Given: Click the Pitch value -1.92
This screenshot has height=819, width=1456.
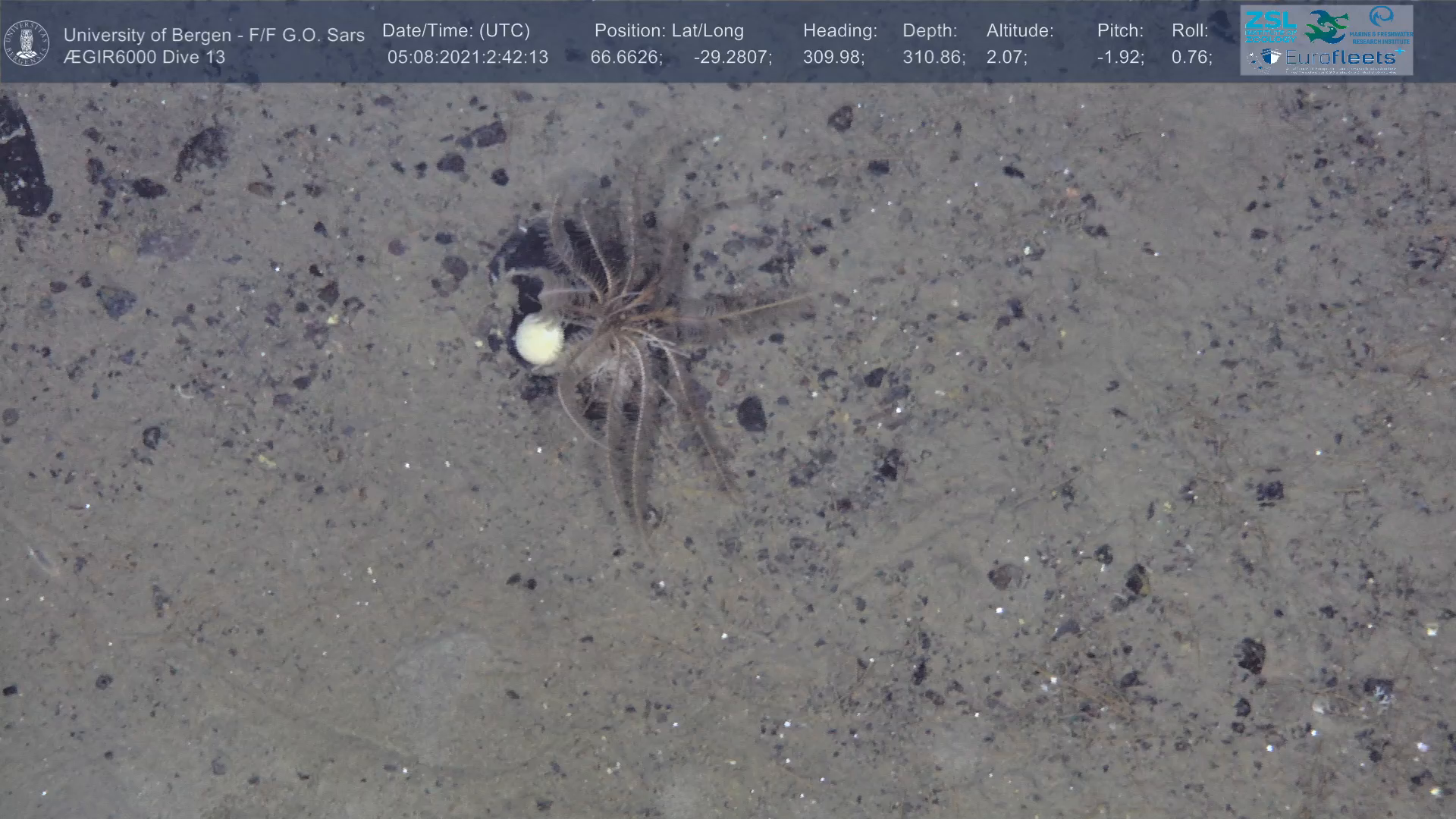Looking at the screenshot, I should click(1120, 58).
